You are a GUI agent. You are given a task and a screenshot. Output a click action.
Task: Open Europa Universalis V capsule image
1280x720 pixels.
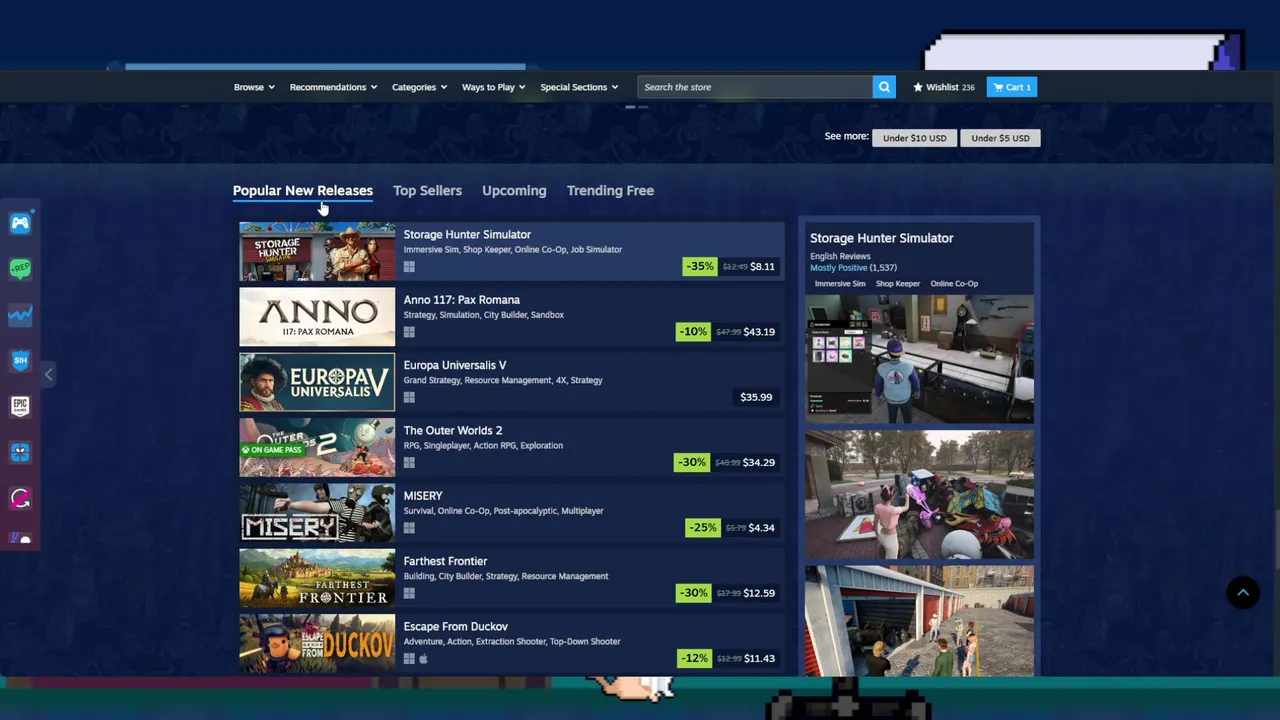(x=317, y=382)
